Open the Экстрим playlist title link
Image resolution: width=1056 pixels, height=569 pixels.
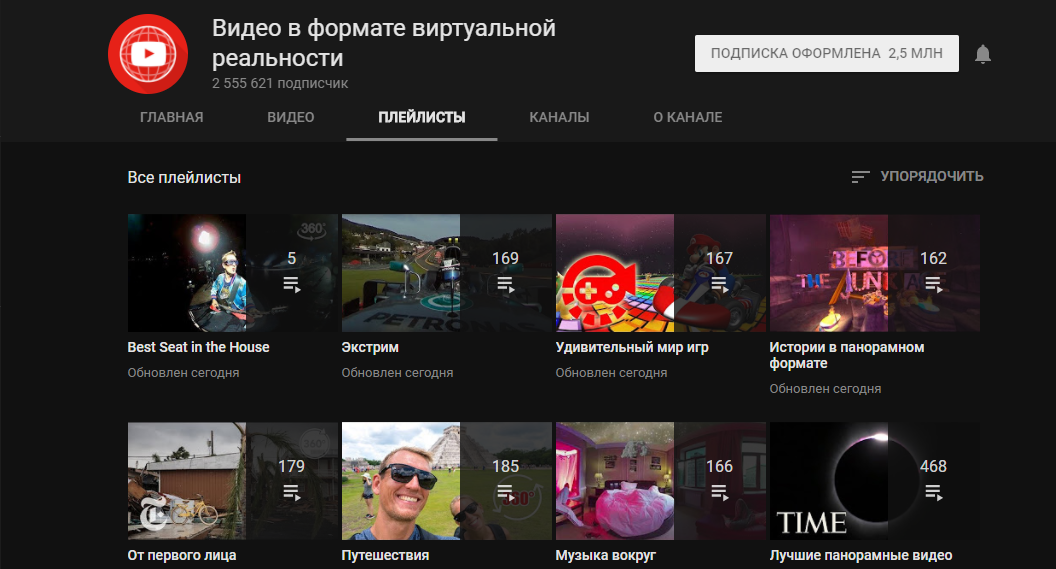[370, 347]
